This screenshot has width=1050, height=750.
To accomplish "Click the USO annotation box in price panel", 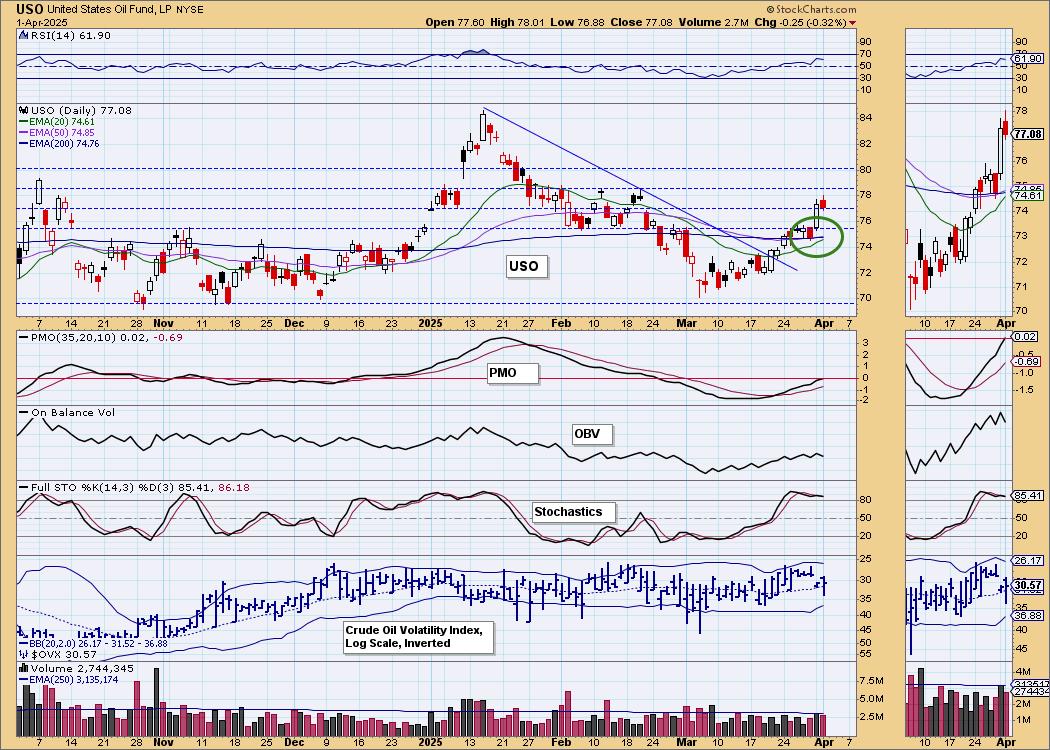I will tap(524, 267).
